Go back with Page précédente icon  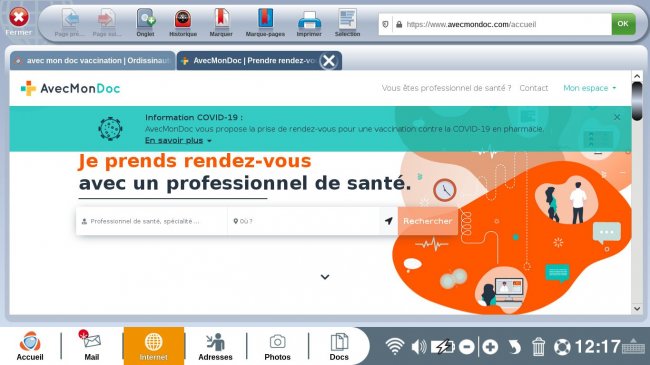pyautogui.click(x=70, y=19)
